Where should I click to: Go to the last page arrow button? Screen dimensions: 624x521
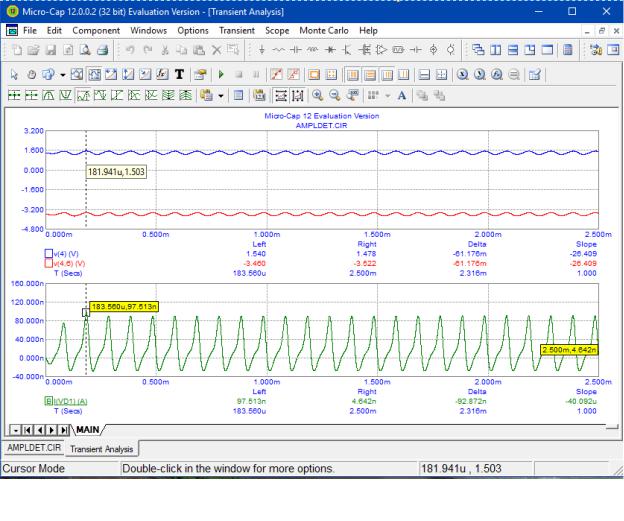(64, 430)
